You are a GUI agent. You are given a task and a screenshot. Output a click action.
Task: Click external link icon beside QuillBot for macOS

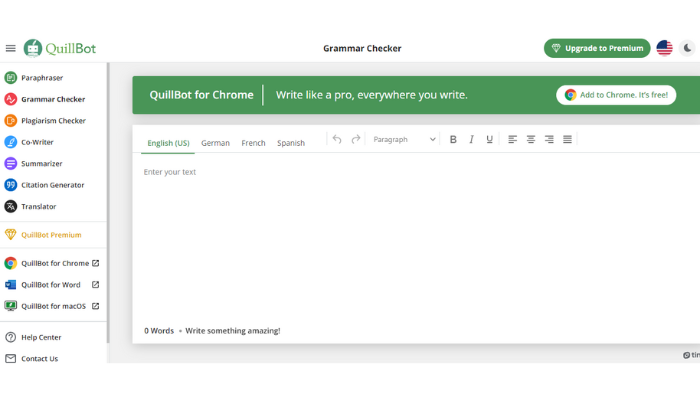click(96, 306)
